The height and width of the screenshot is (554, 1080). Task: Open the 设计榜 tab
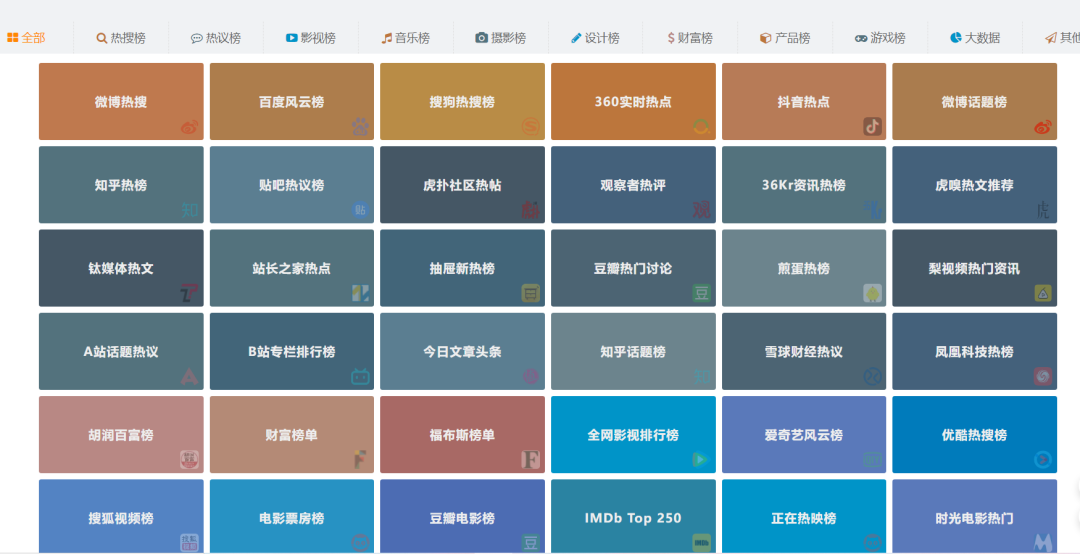pos(595,38)
